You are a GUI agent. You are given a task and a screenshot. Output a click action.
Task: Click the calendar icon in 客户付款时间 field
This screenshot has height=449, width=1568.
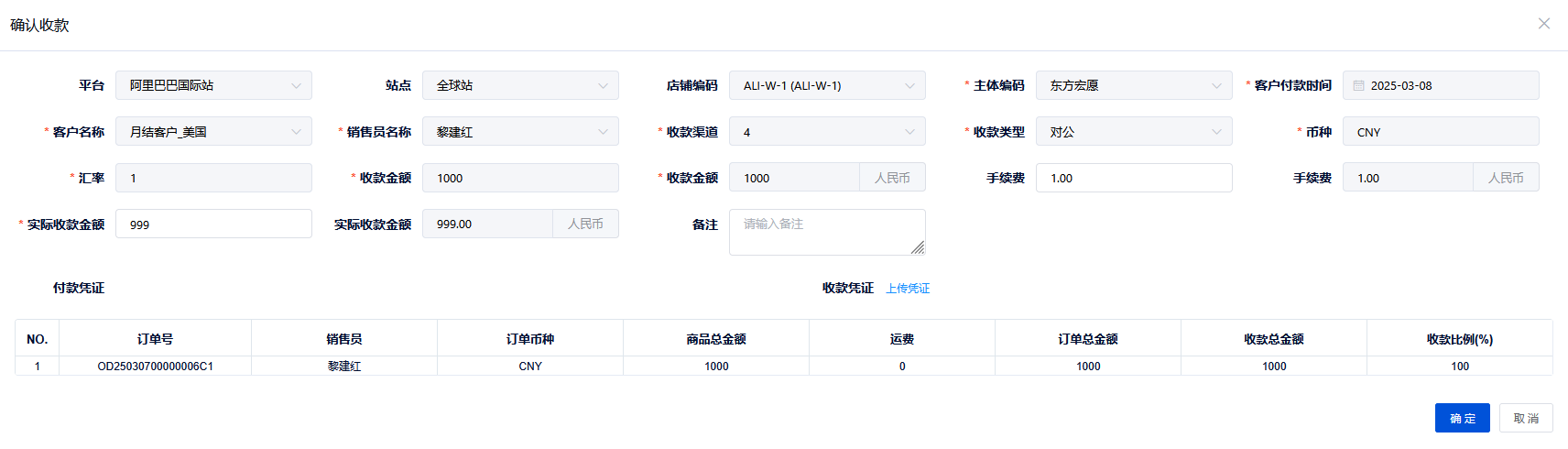coord(1359,86)
